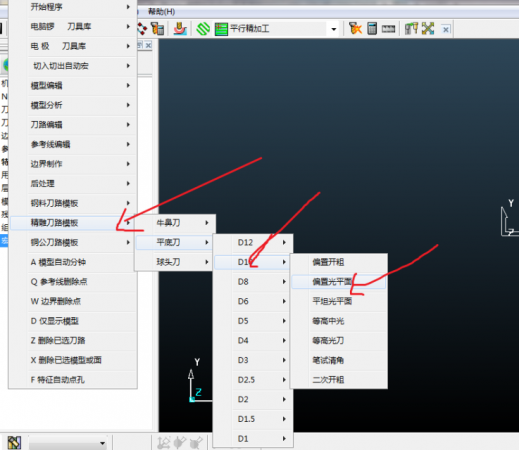Expand the 电极 刀具库 submenu

point(73,46)
